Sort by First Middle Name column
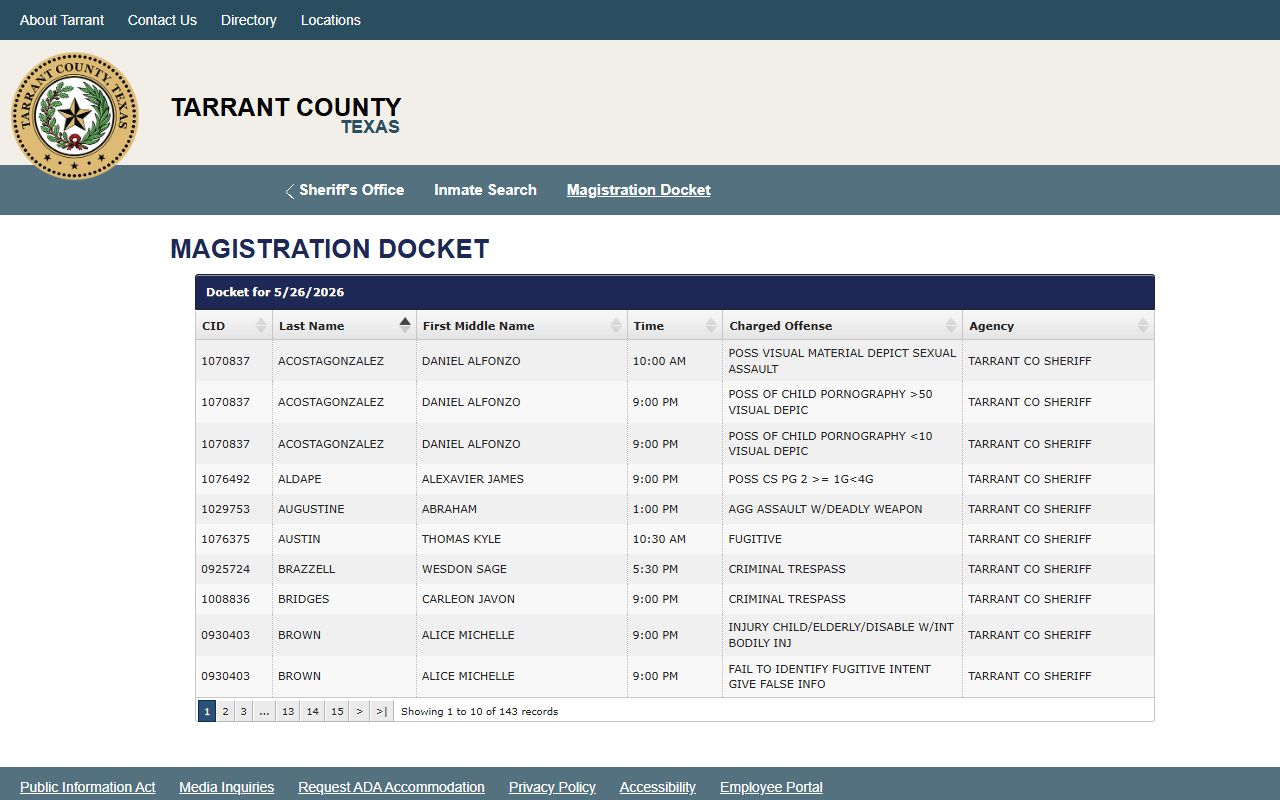 coord(522,326)
